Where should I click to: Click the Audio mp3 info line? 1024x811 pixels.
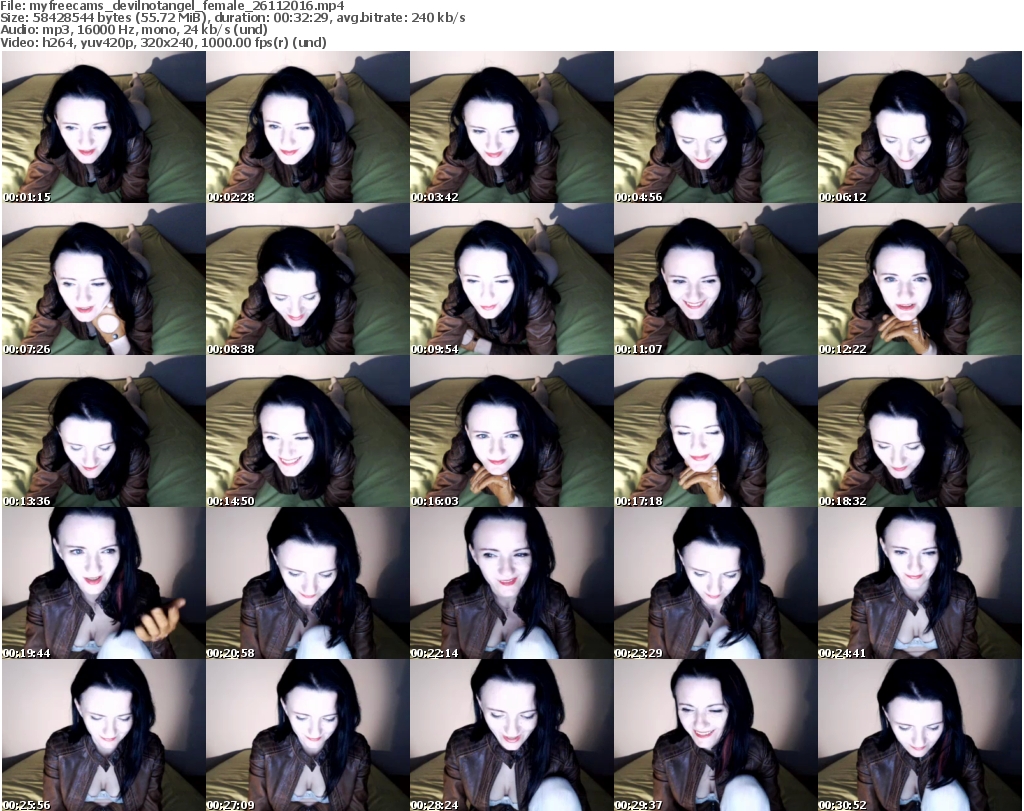click(x=134, y=30)
